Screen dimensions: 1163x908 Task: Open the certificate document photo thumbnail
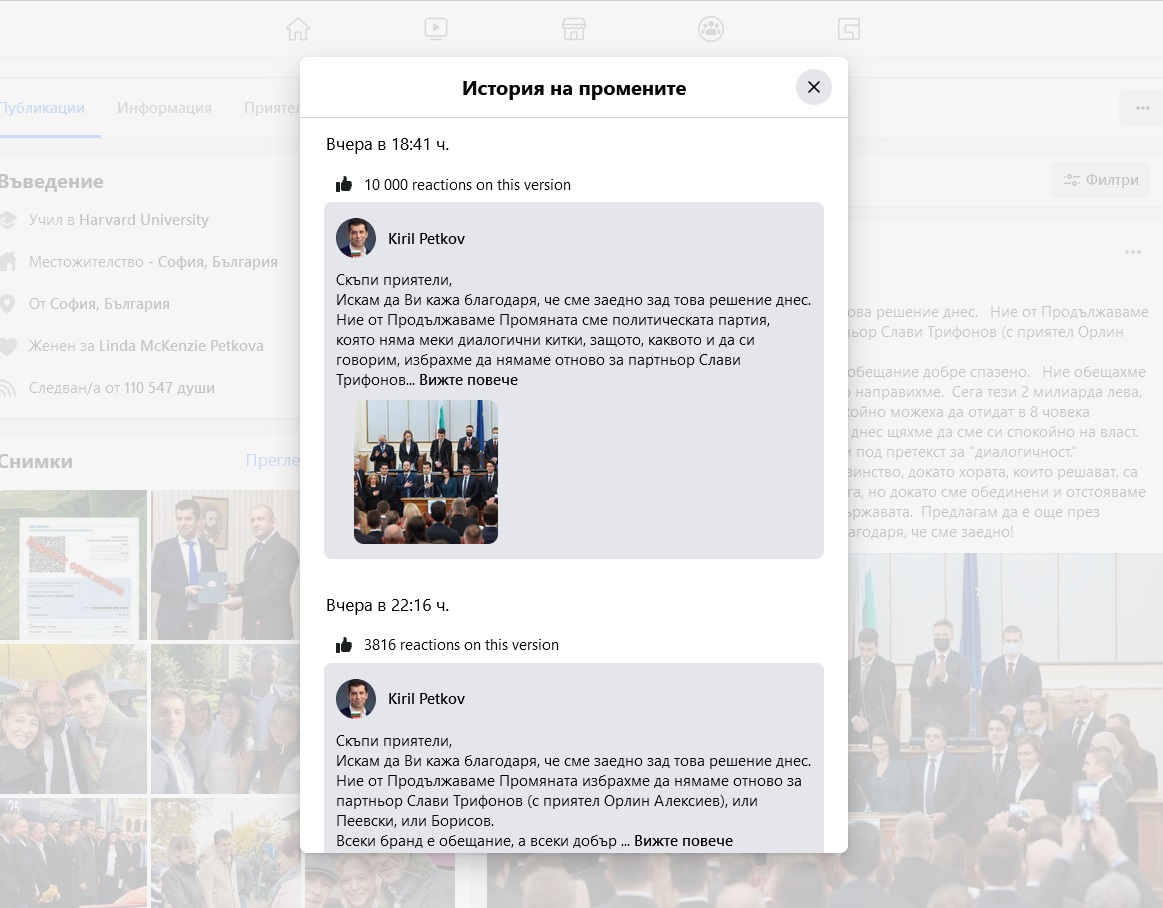point(73,565)
